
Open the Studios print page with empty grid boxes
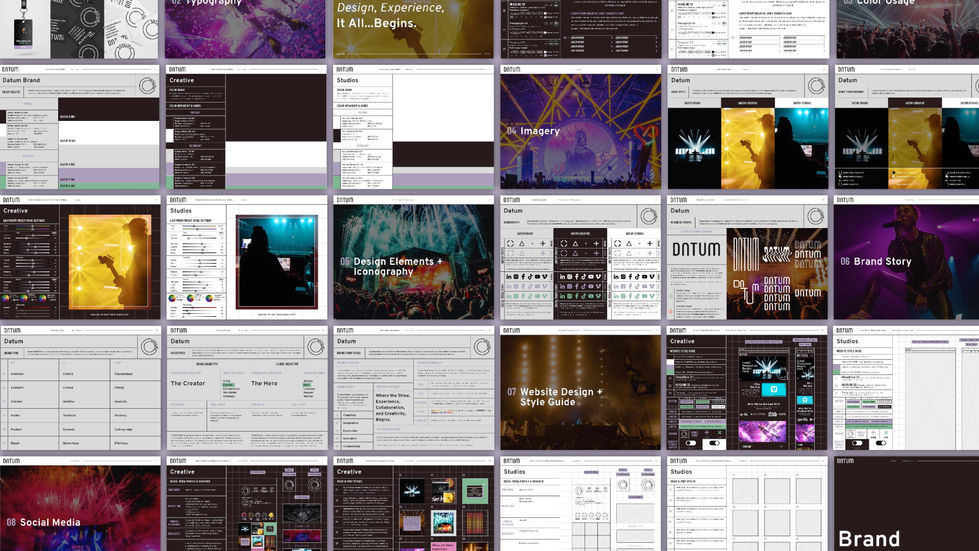tap(747, 504)
